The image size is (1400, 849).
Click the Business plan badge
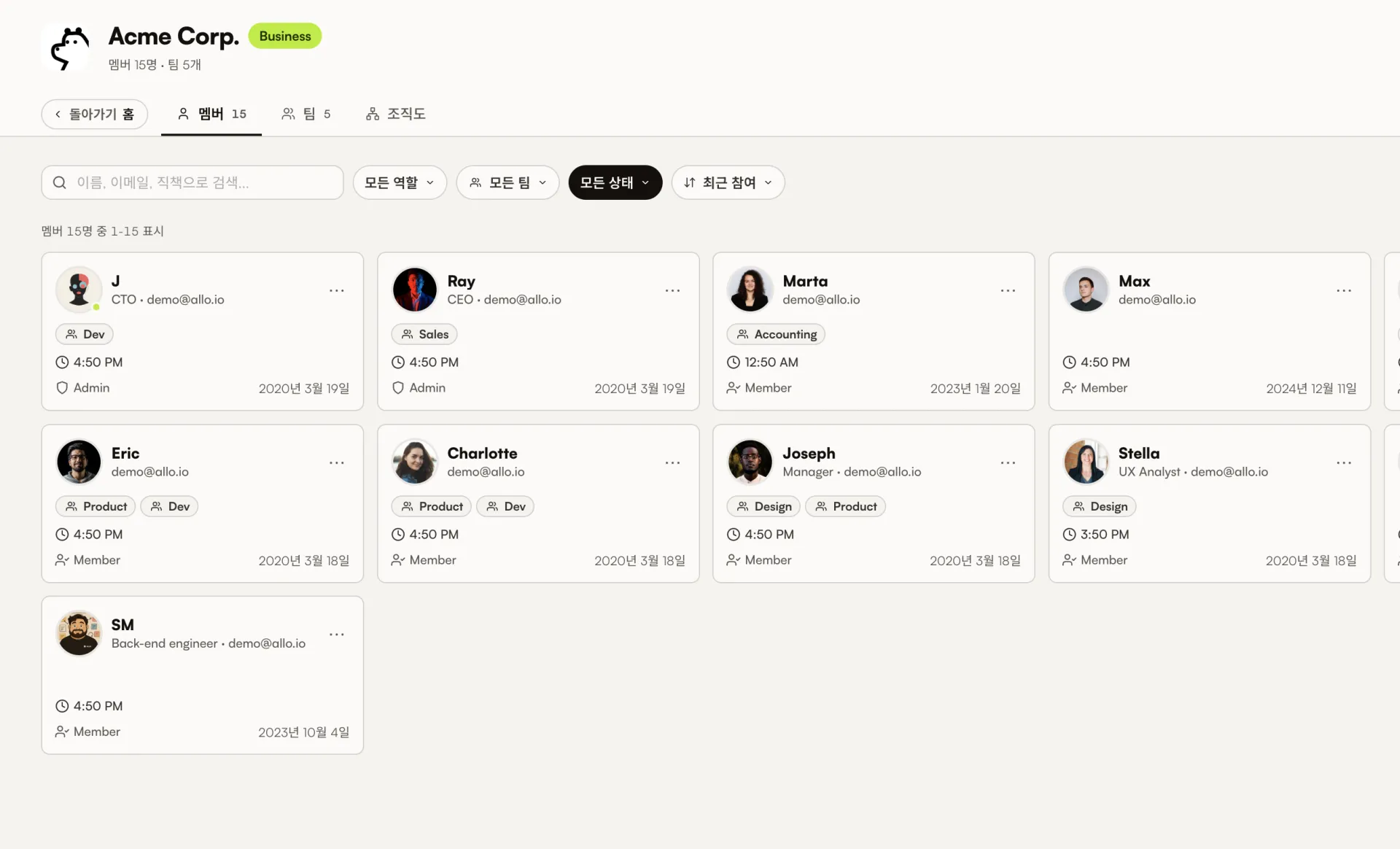pos(285,36)
